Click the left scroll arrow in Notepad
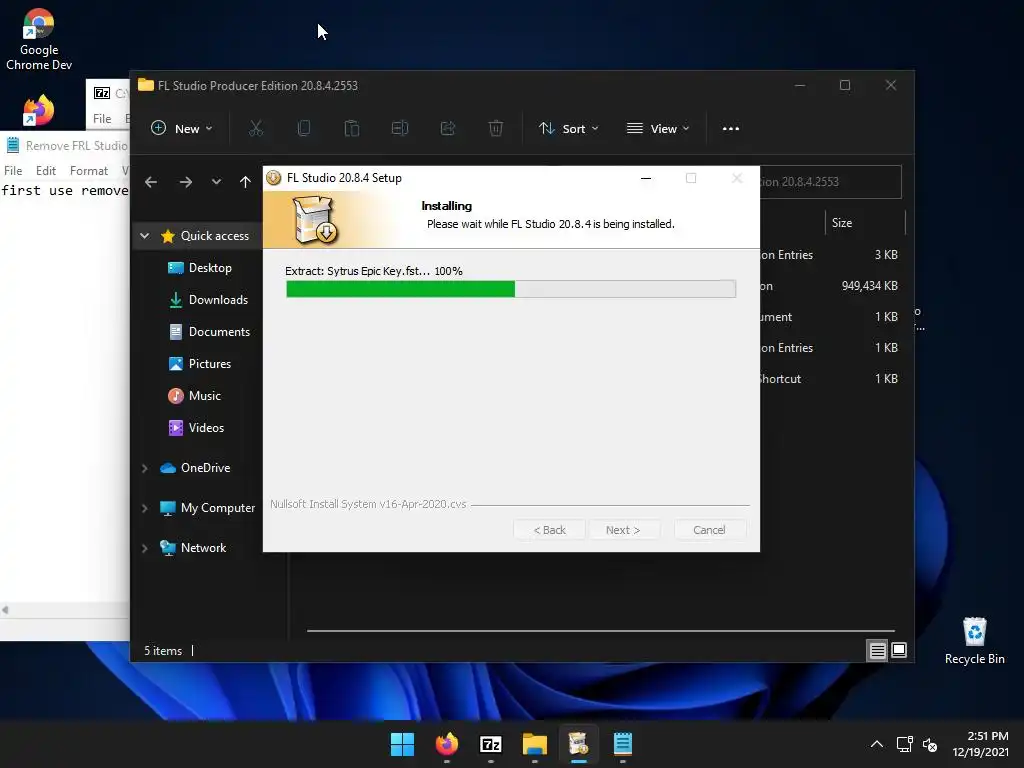 pyautogui.click(x=5, y=610)
